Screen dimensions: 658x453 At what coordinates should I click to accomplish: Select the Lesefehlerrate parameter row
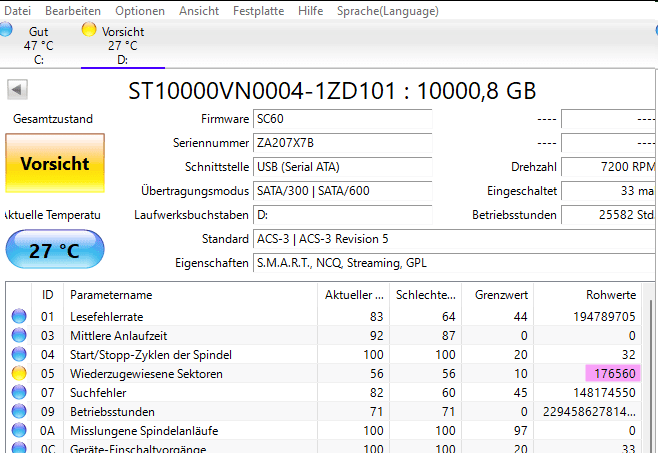[324, 317]
